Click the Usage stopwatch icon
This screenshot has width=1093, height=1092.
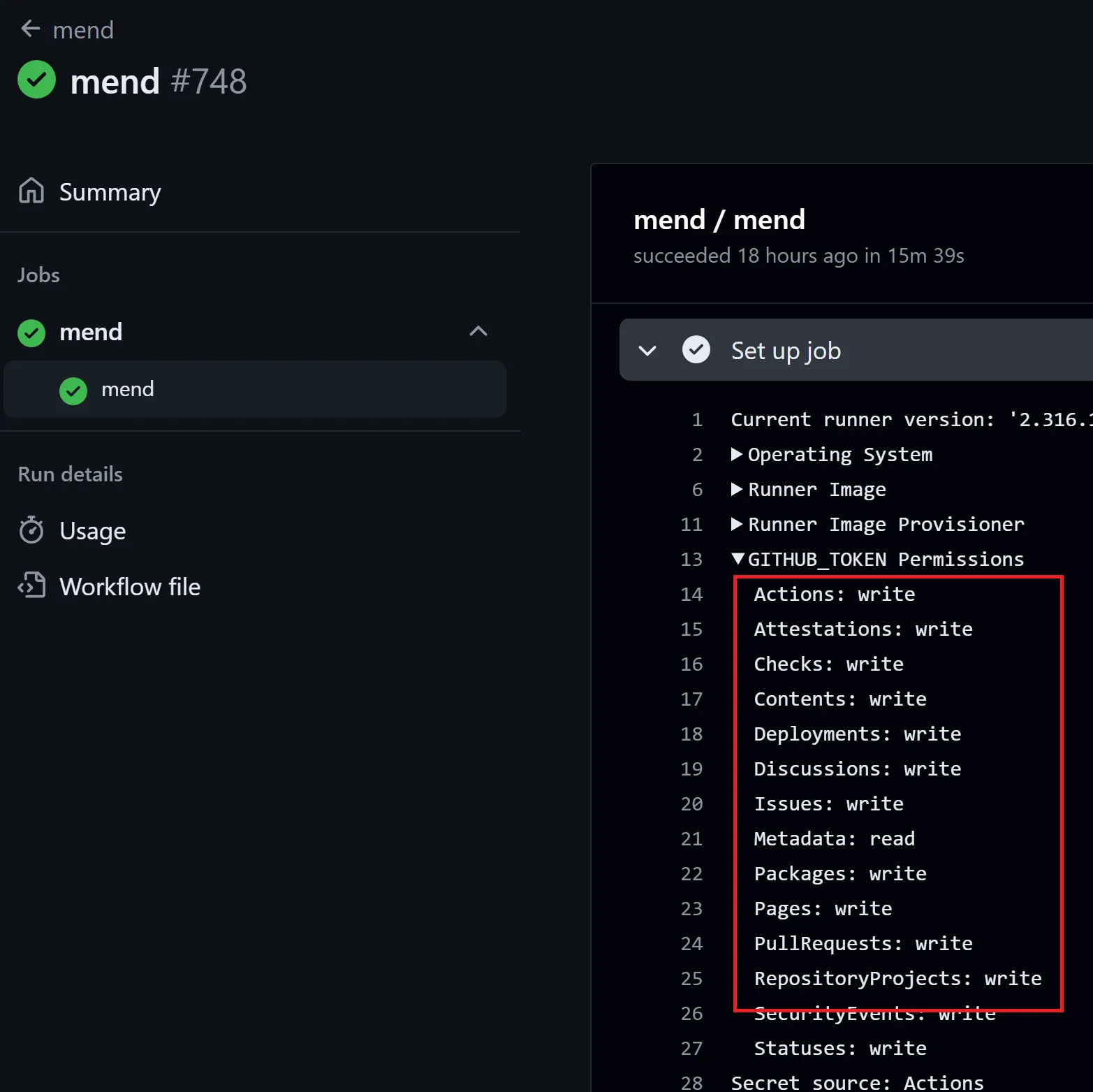tap(31, 530)
